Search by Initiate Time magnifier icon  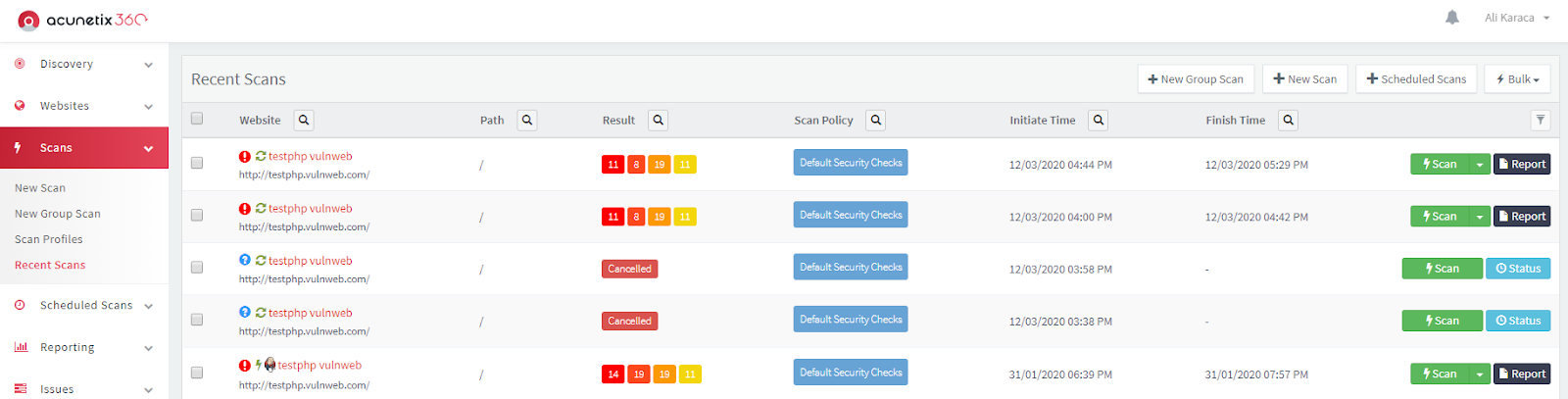(1099, 120)
